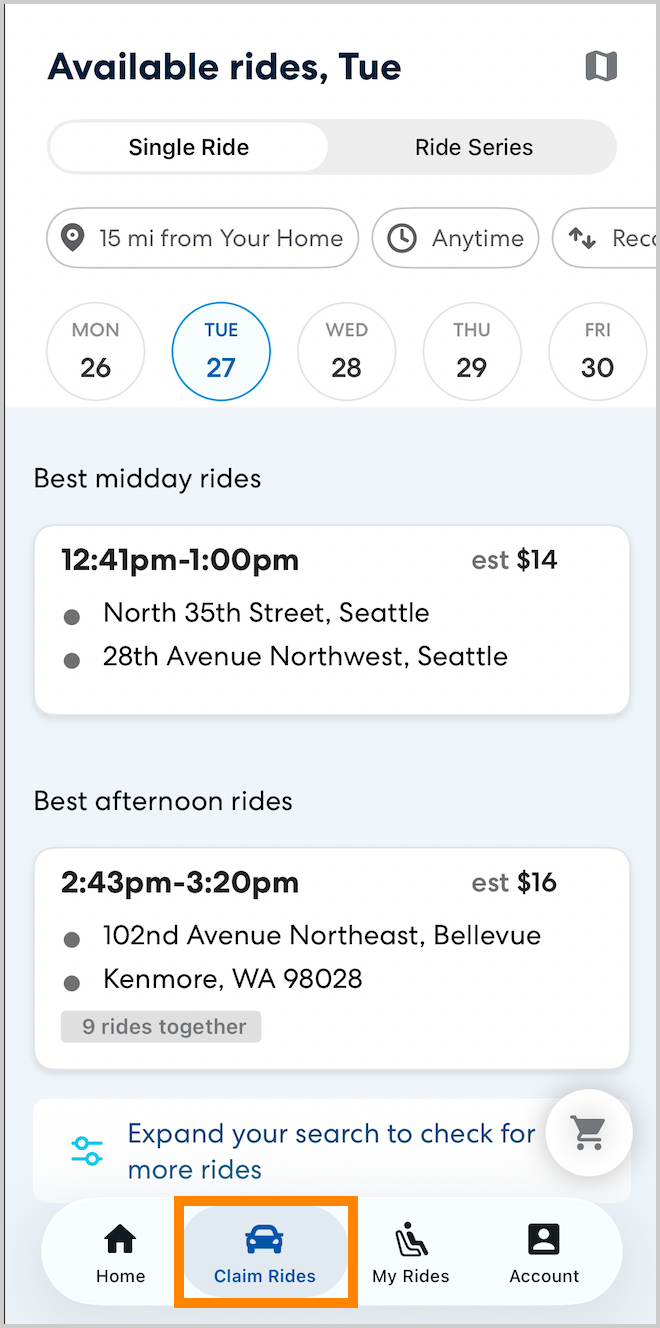Tap the clock icon in the Anytime filter
Screen dimensions: 660x1328
[404, 238]
